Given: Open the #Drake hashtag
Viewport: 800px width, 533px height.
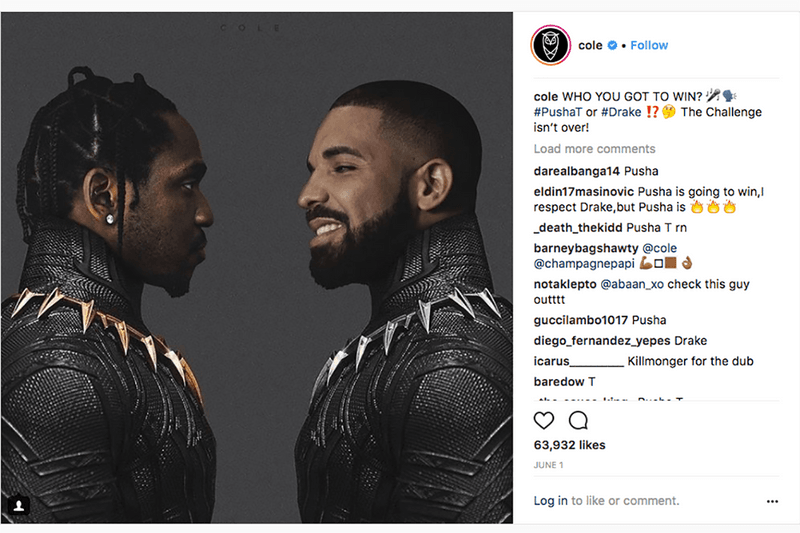Looking at the screenshot, I should pyautogui.click(x=621, y=112).
